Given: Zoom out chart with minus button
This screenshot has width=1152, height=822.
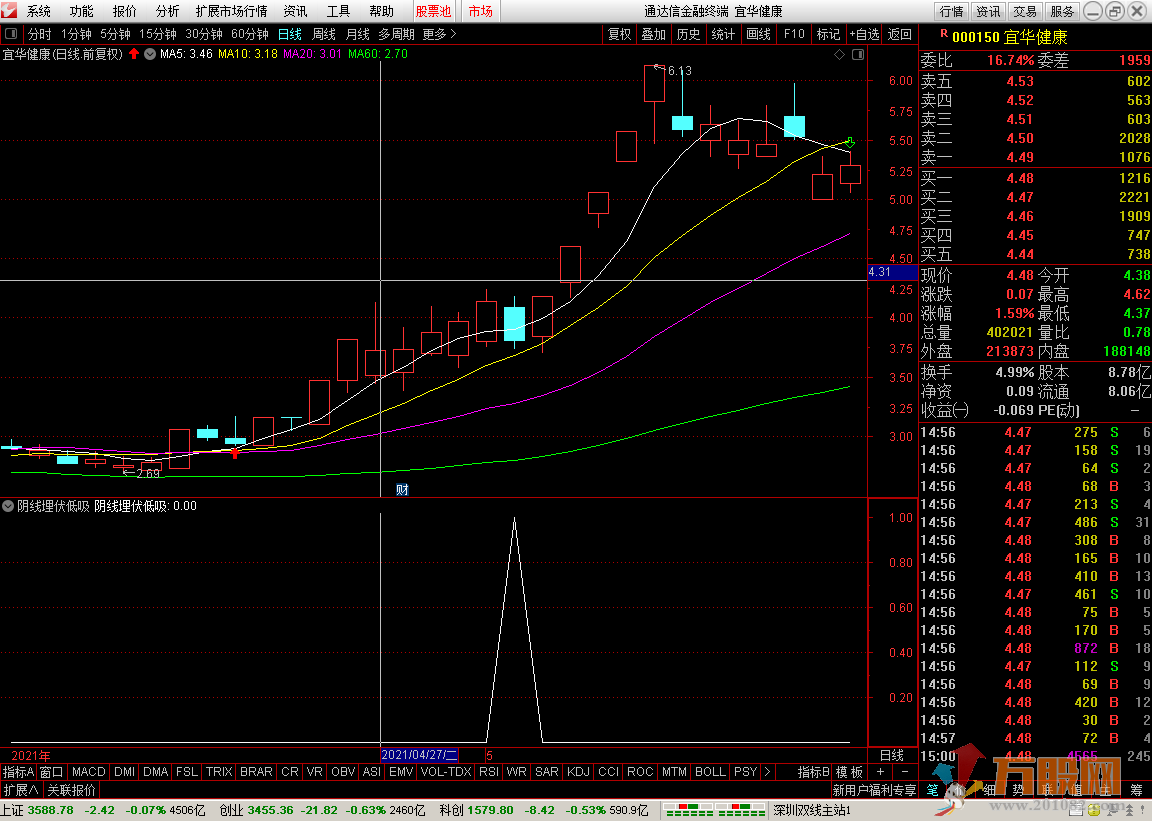Looking at the screenshot, I should click(x=904, y=772).
